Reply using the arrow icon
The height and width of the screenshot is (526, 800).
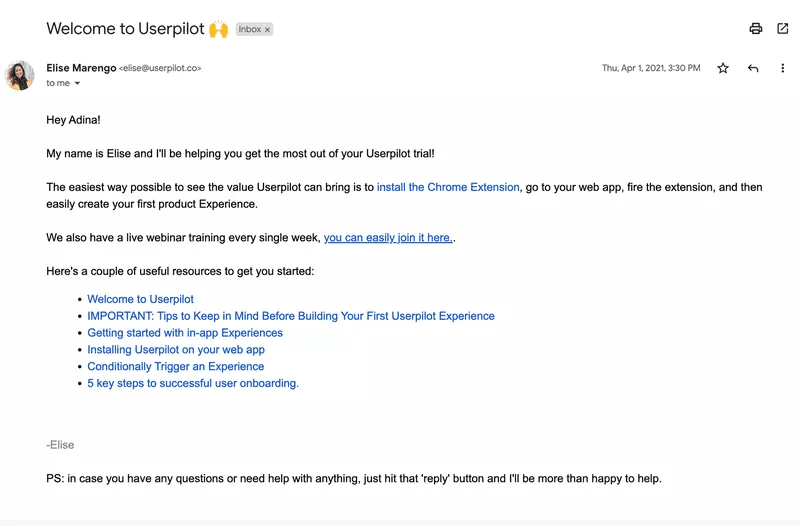[x=753, y=68]
